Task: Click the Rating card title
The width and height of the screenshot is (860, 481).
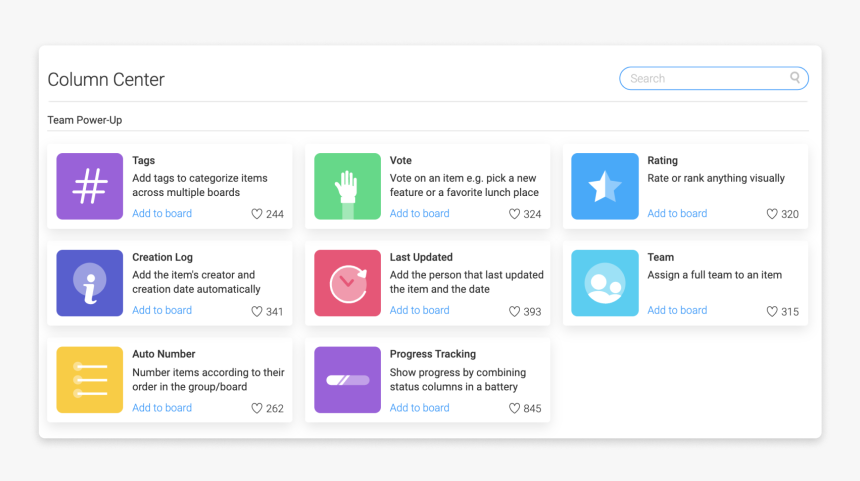Action: (x=663, y=160)
